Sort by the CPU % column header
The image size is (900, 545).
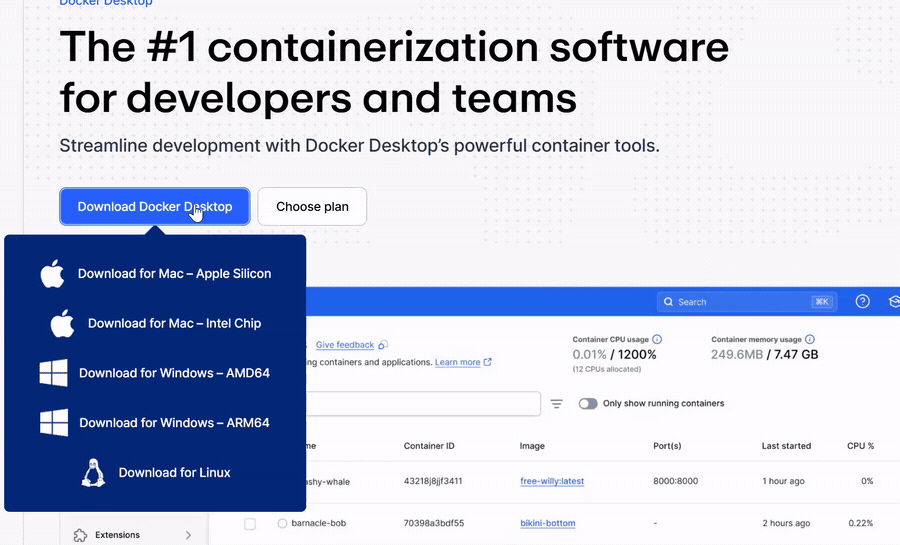click(x=860, y=446)
